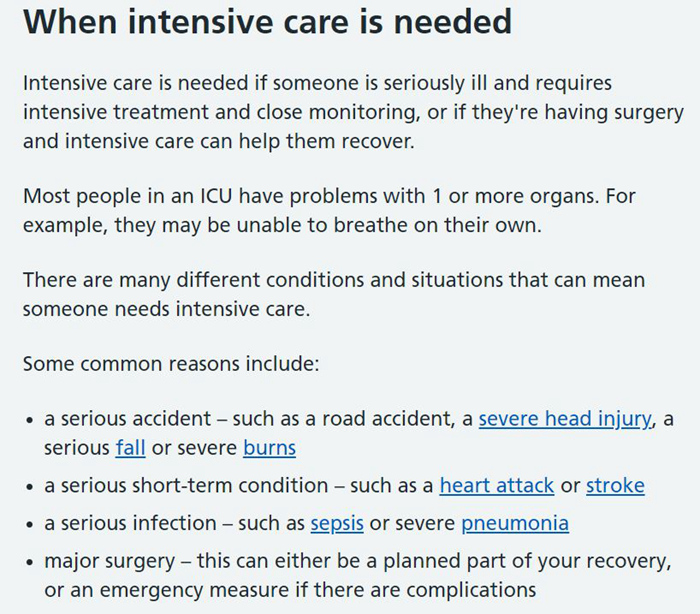700x614 pixels.
Task: Click the "a serious infection" bullet text
Action: coord(128,523)
